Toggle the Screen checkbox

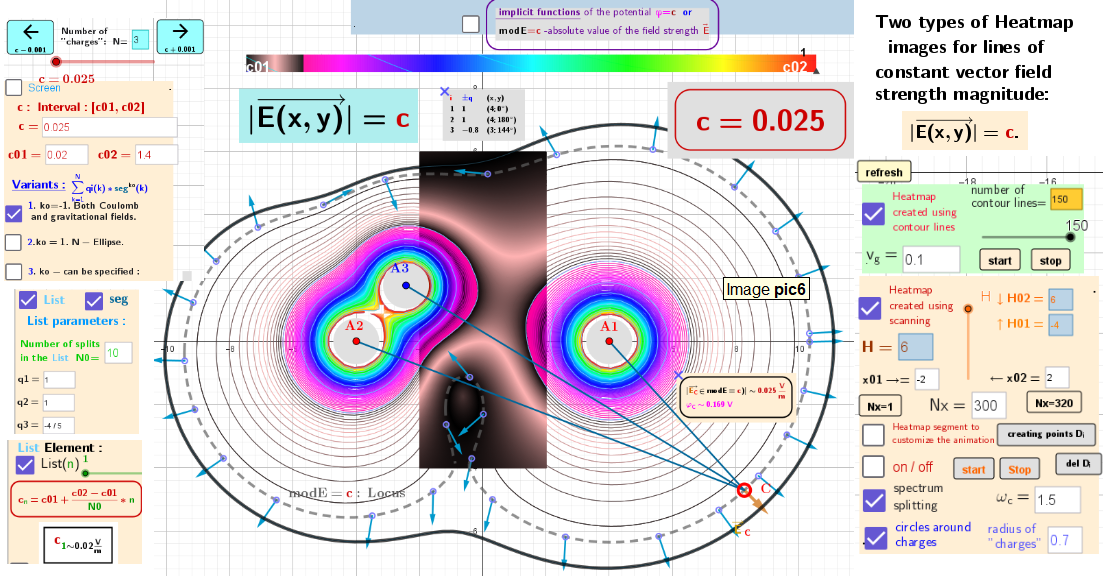tap(14, 88)
